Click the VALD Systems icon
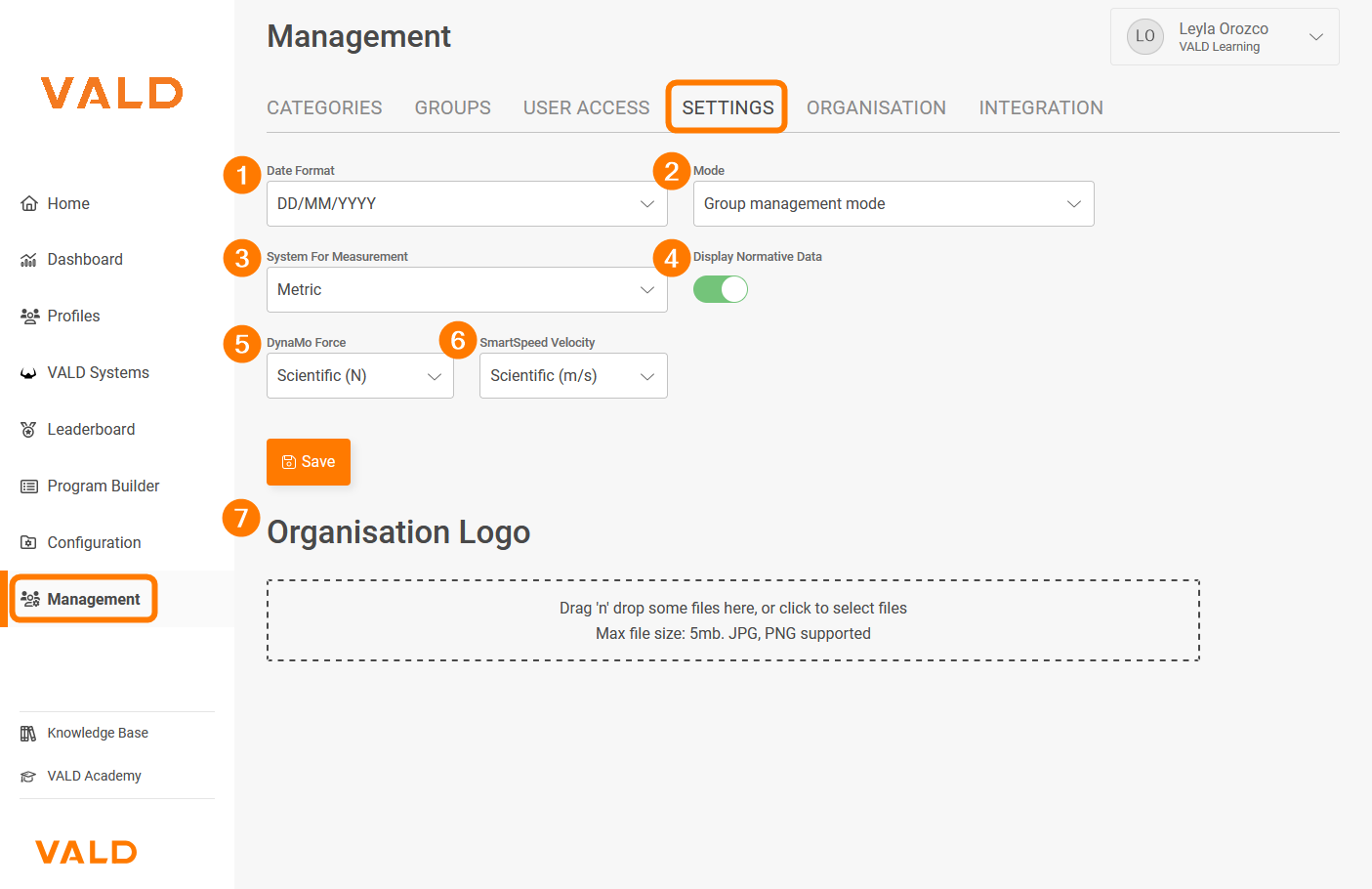 coord(28,373)
